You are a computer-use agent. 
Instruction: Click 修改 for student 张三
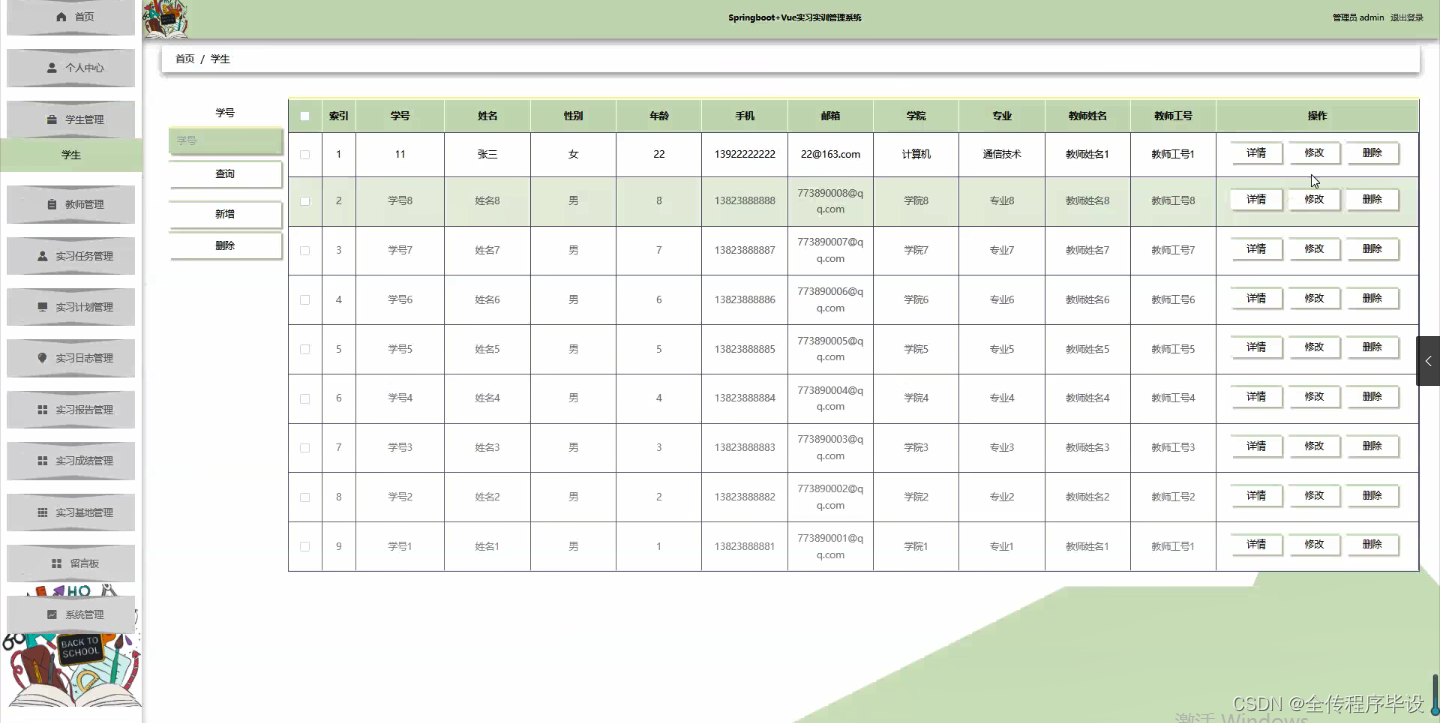coord(1314,154)
